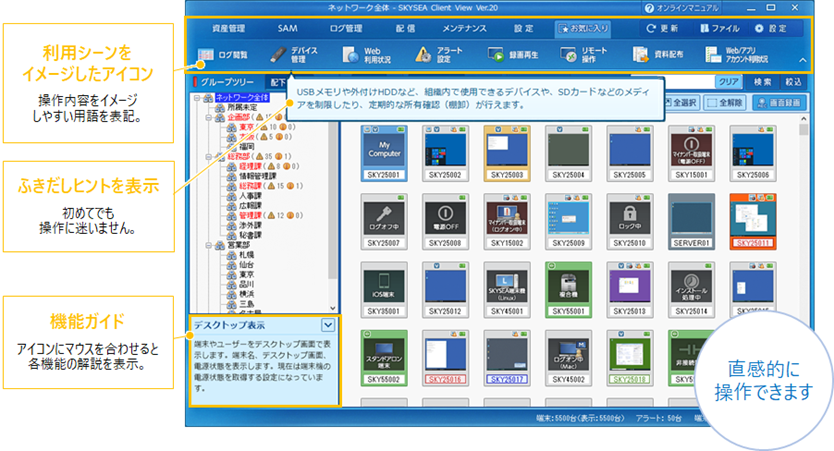
Task: Click the 検索 search button
Action: click(762, 82)
